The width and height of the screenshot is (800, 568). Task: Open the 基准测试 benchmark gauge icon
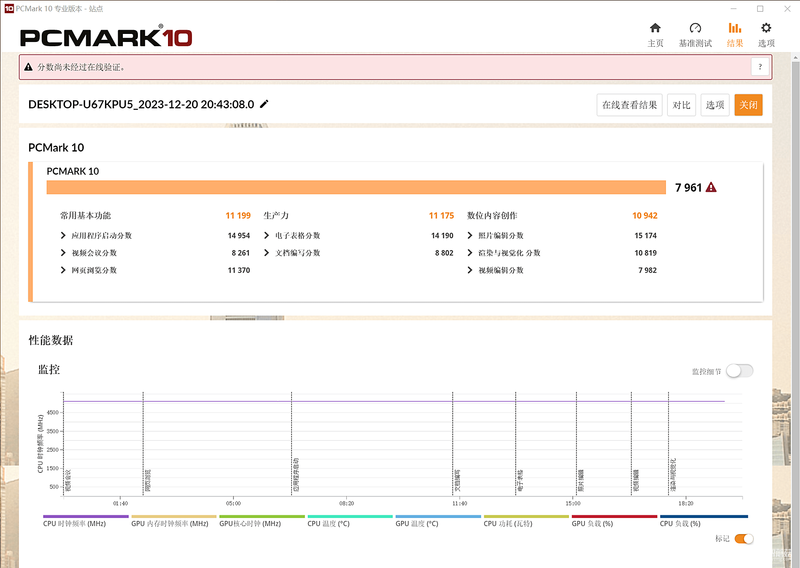pos(695,28)
